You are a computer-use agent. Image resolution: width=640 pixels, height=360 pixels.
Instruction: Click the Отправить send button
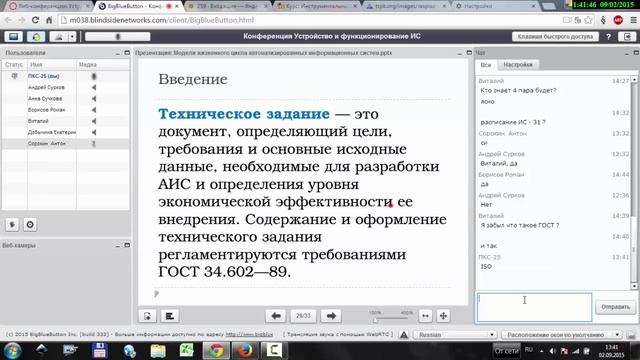616,307
